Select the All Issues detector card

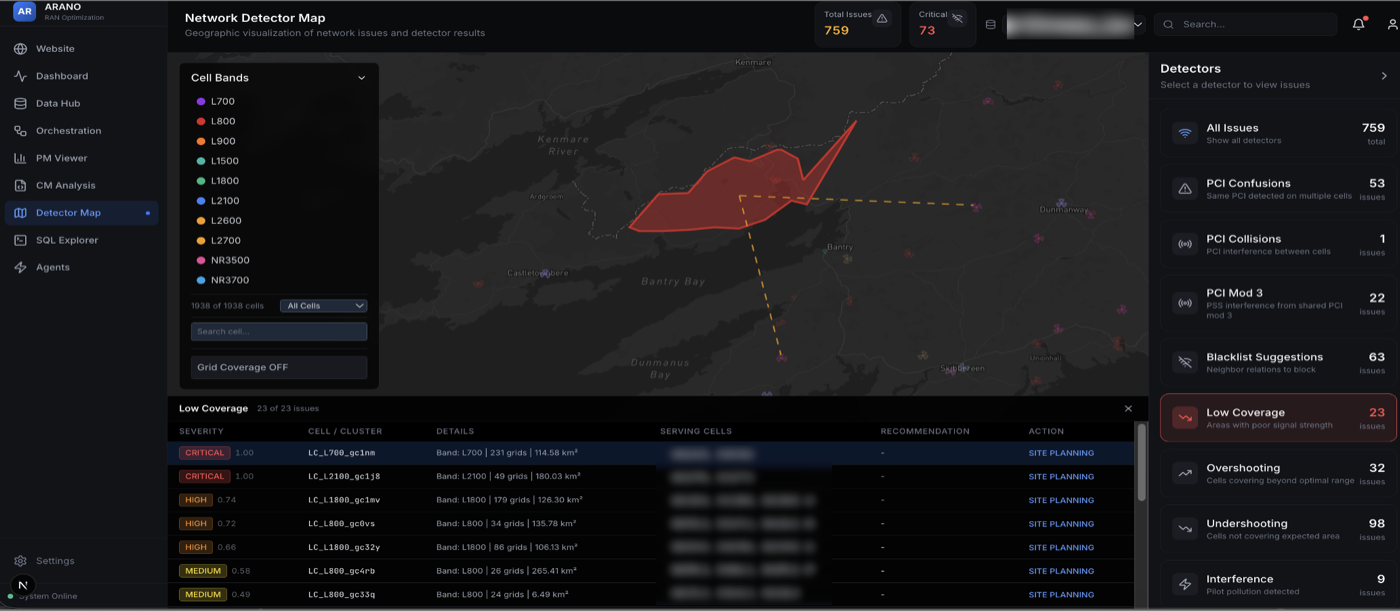click(x=1278, y=133)
